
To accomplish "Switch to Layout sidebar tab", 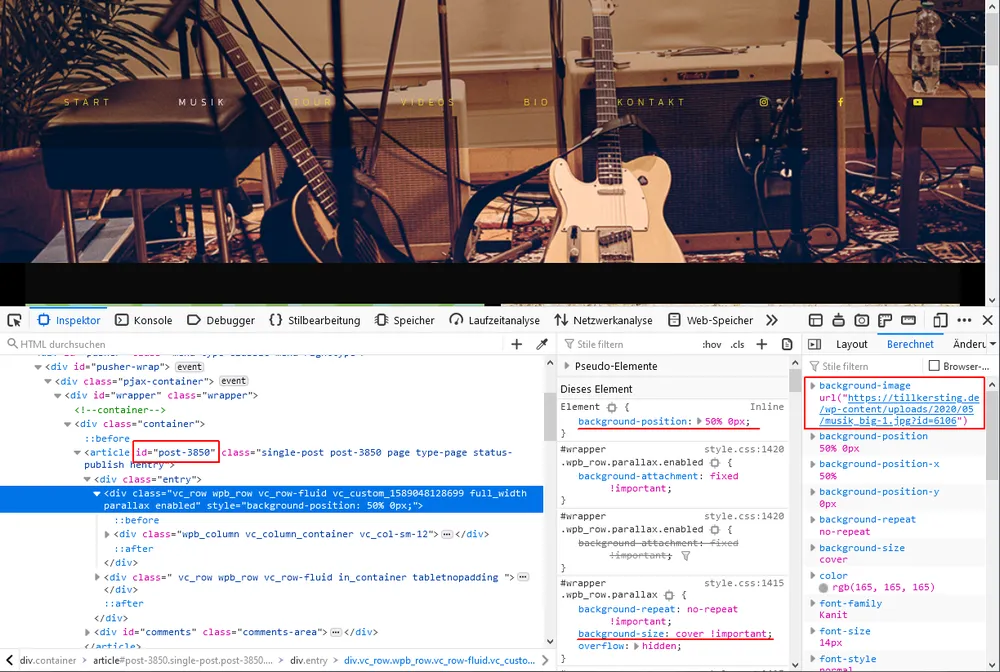I will point(851,344).
